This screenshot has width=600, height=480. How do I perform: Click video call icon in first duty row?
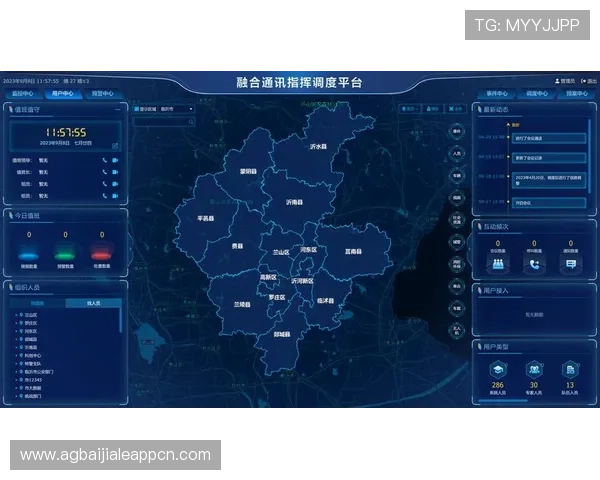coord(115,159)
